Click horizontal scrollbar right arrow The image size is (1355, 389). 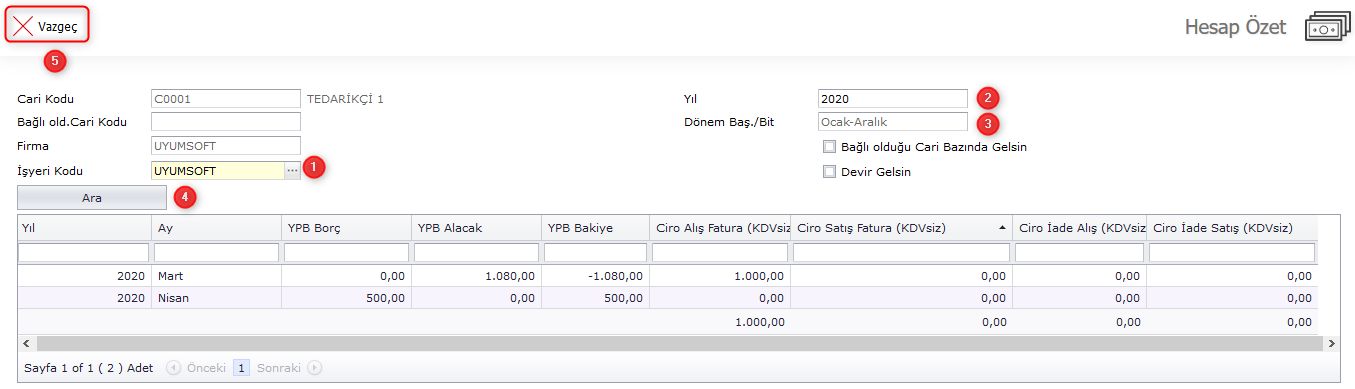tap(1331, 343)
